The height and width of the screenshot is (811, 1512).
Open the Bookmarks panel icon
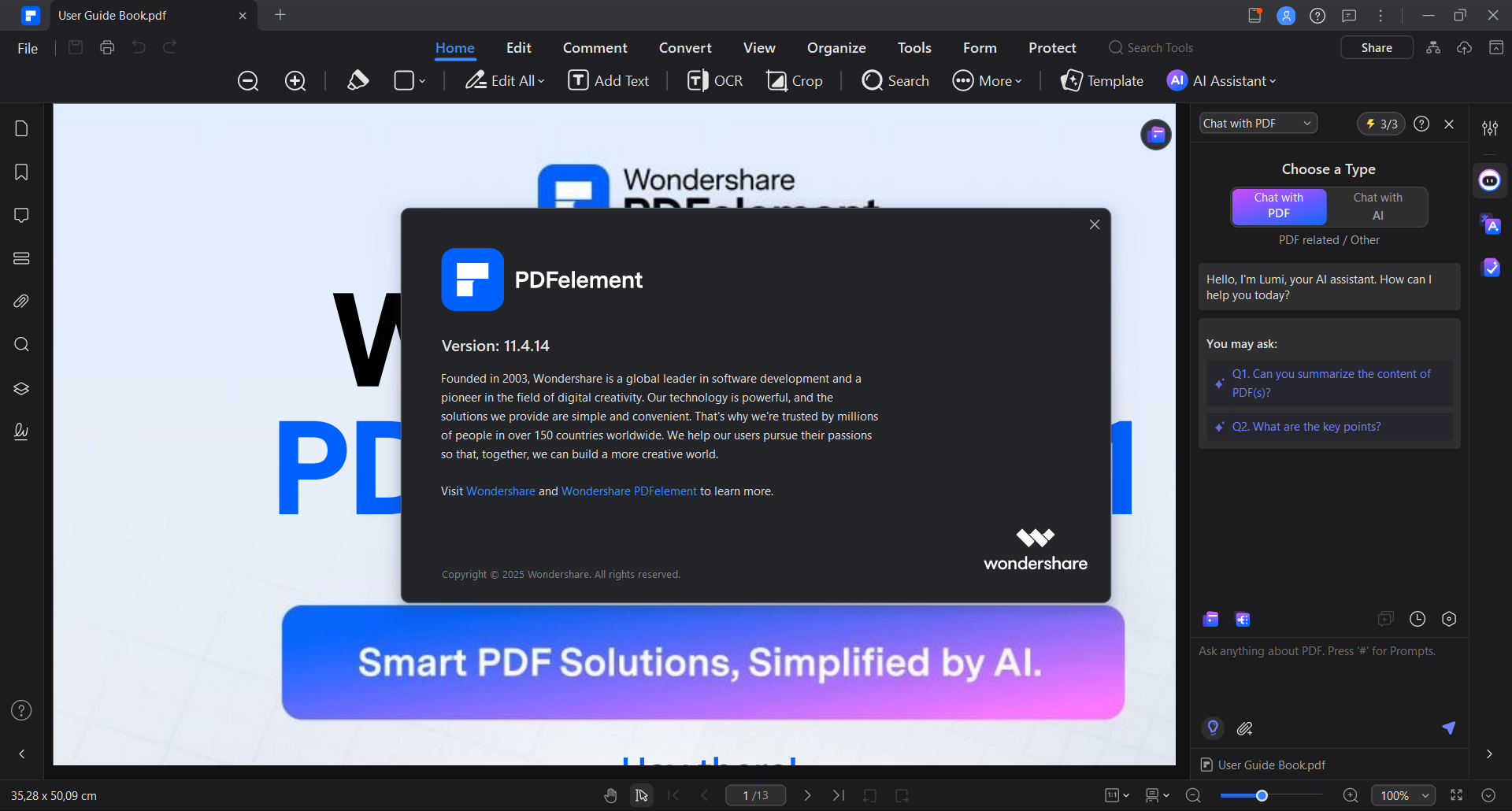pyautogui.click(x=21, y=172)
